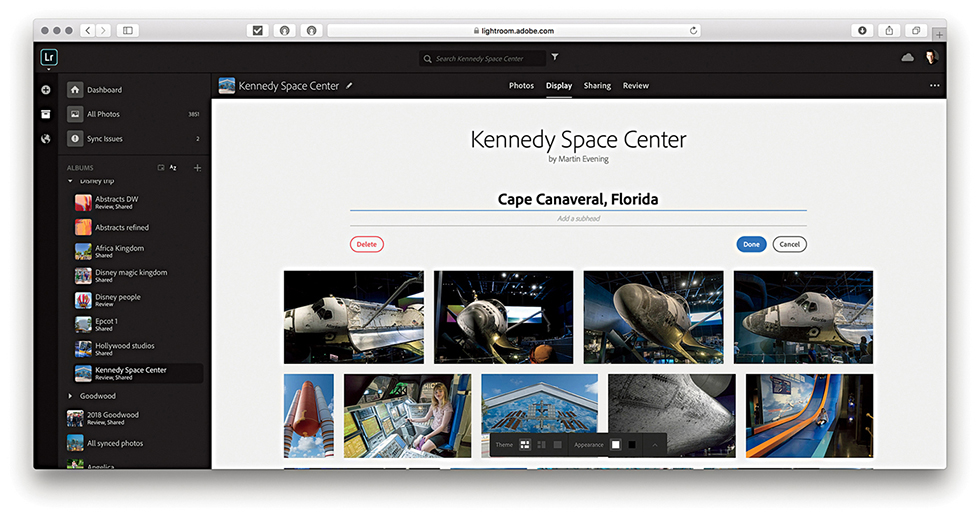This screenshot has height=517, width=980.
Task: Open the Disney people album
Action: (x=138, y=300)
